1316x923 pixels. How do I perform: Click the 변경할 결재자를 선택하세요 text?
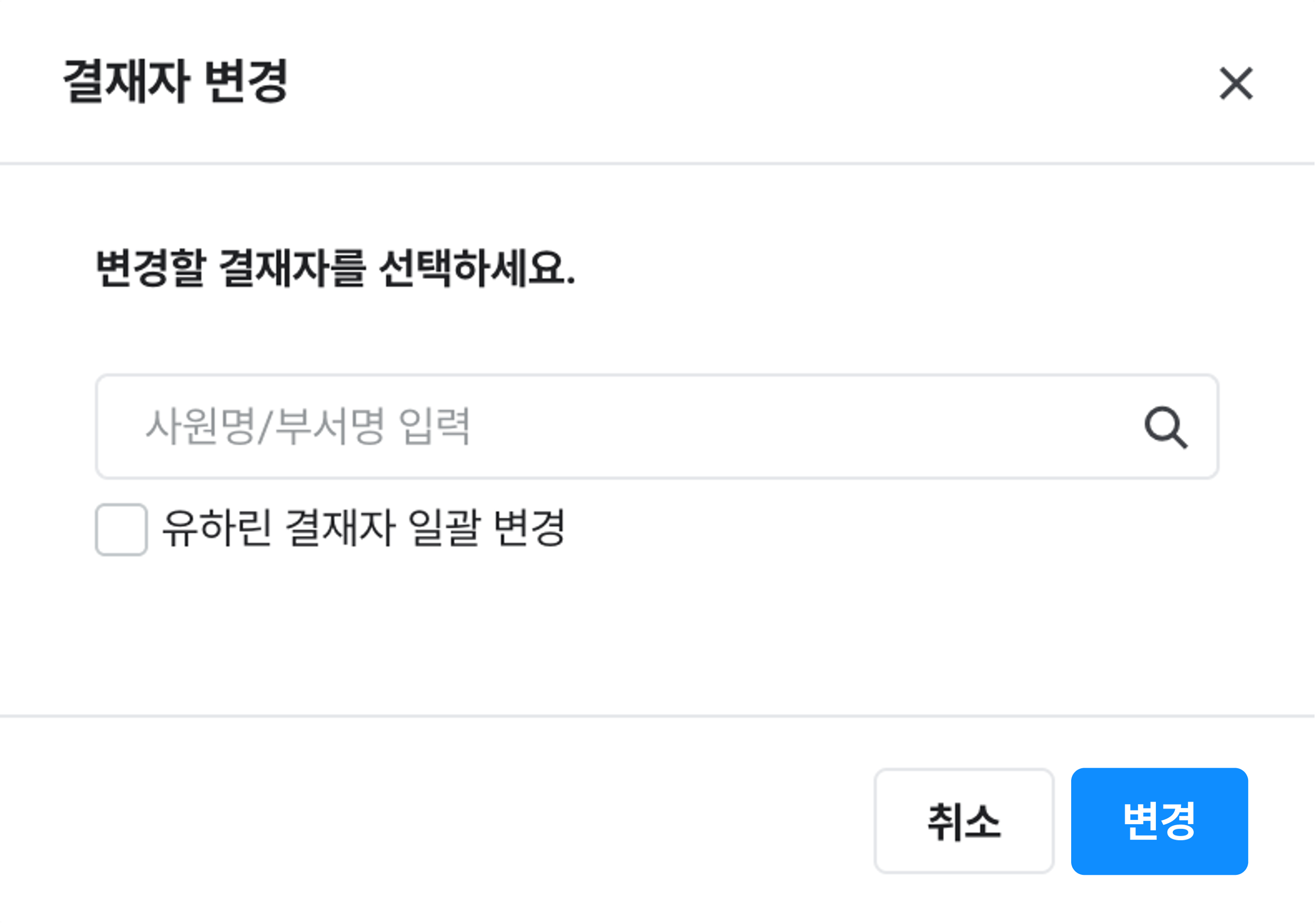[335, 268]
